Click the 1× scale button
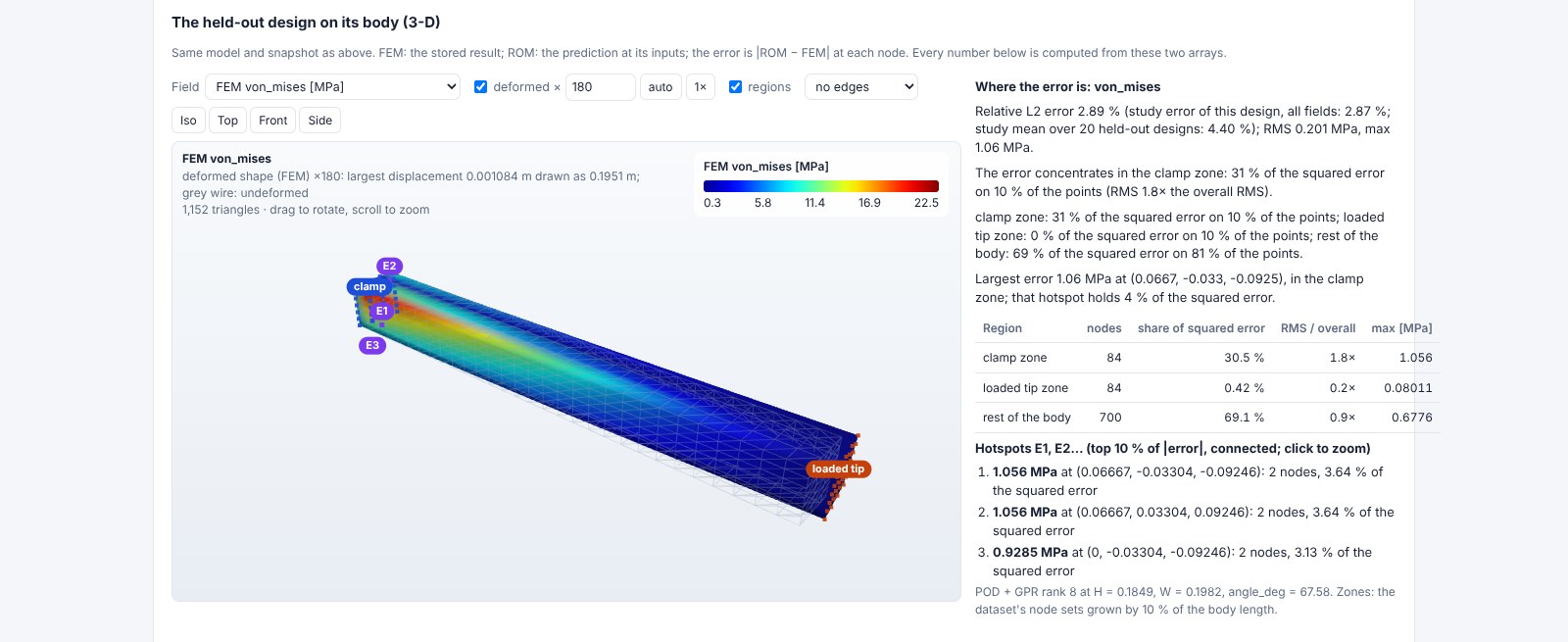This screenshot has height=642, width=1568. (x=701, y=87)
